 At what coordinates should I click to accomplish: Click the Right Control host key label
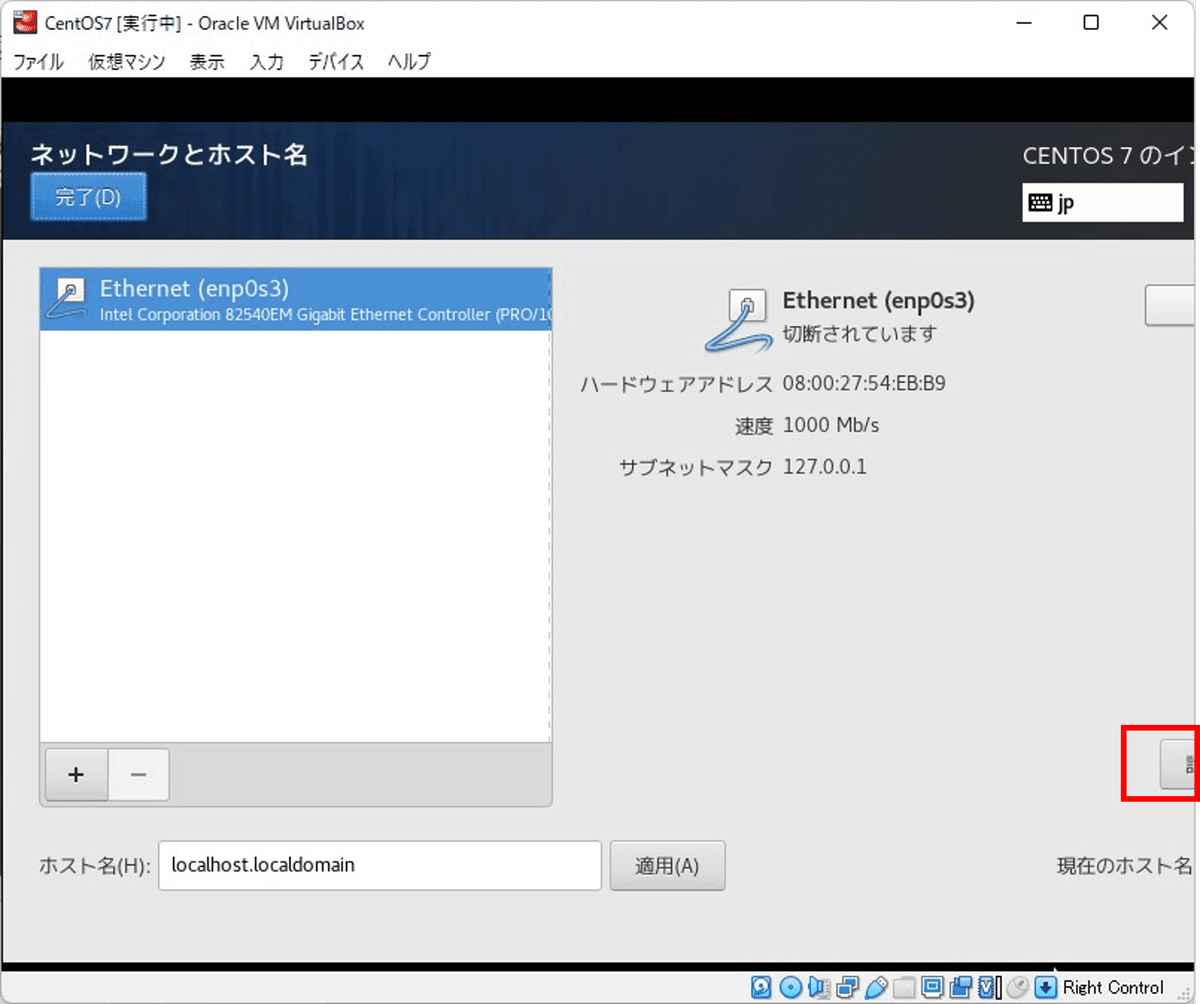click(x=1114, y=988)
